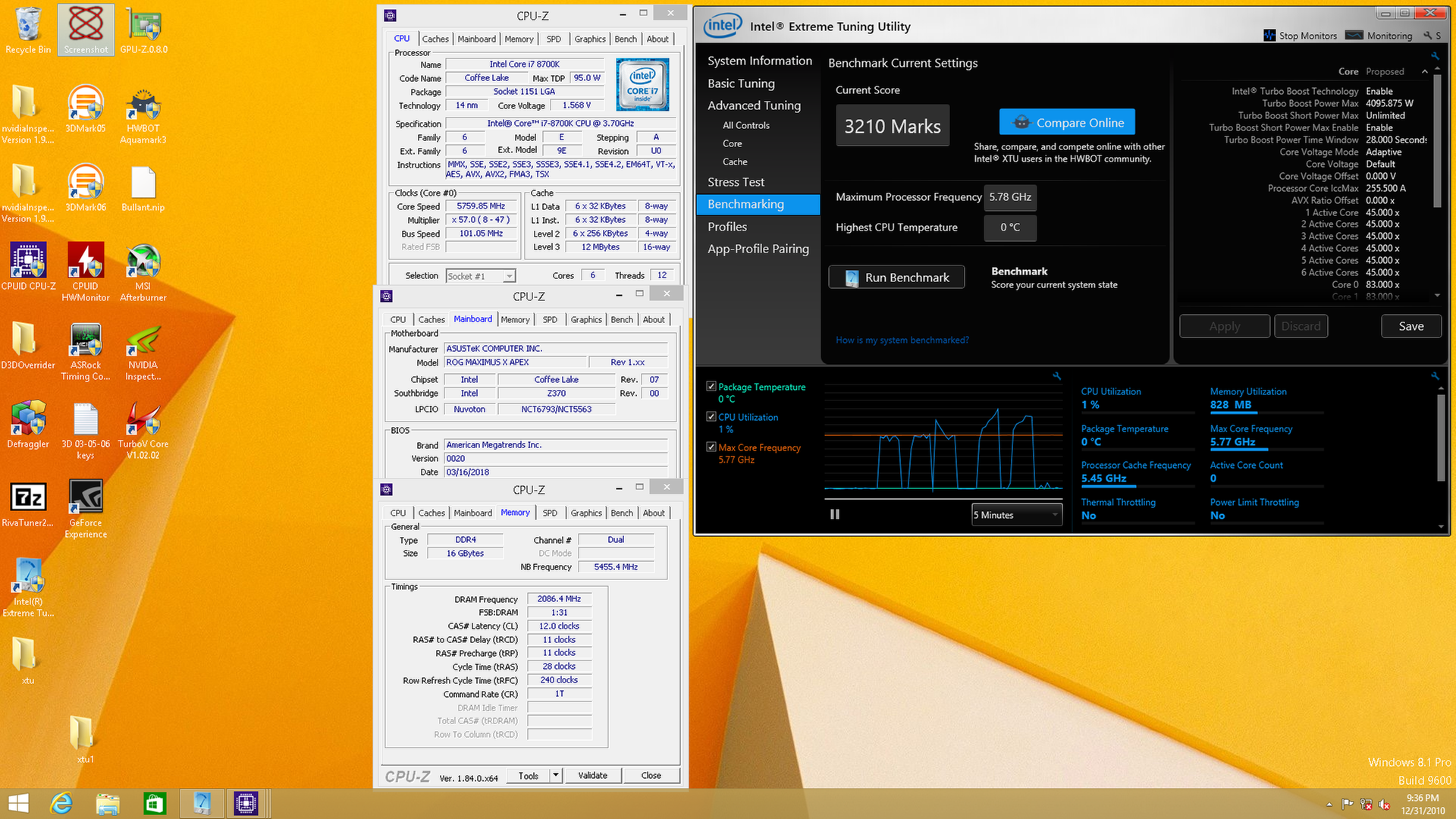Pause the XTU monitoring graph

[x=835, y=514]
